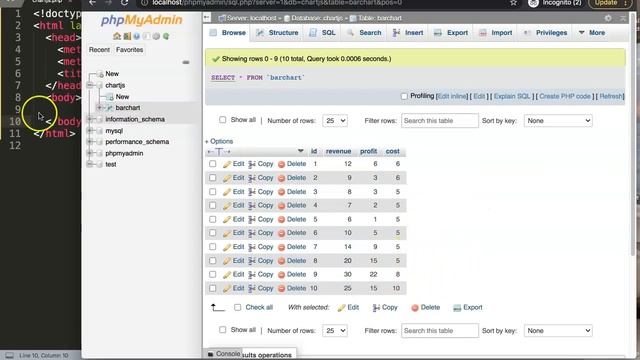
Task: Click With selected Delete icon
Action: (x=415, y=308)
